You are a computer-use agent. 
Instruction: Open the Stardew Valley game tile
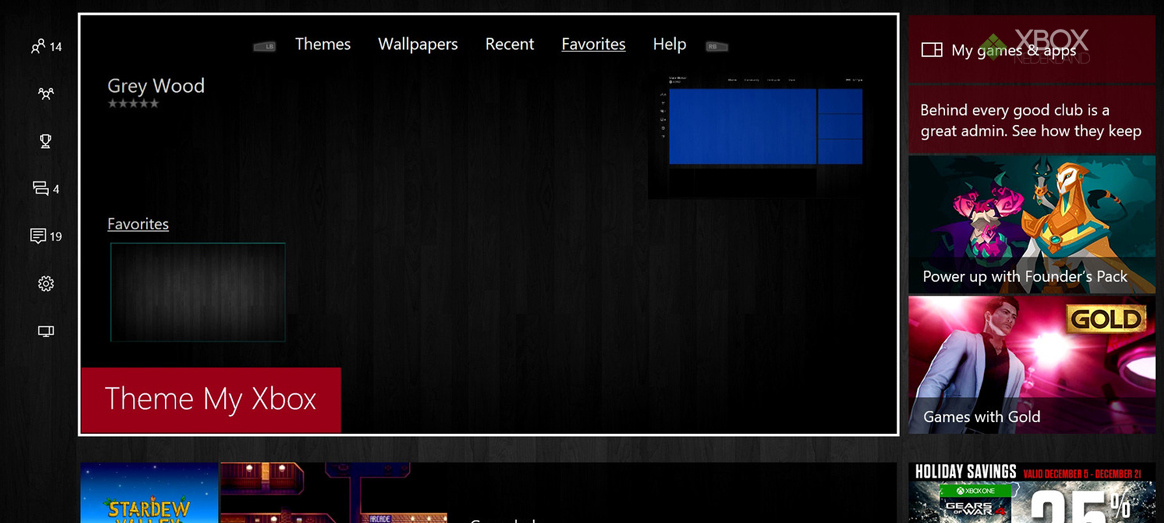point(150,493)
